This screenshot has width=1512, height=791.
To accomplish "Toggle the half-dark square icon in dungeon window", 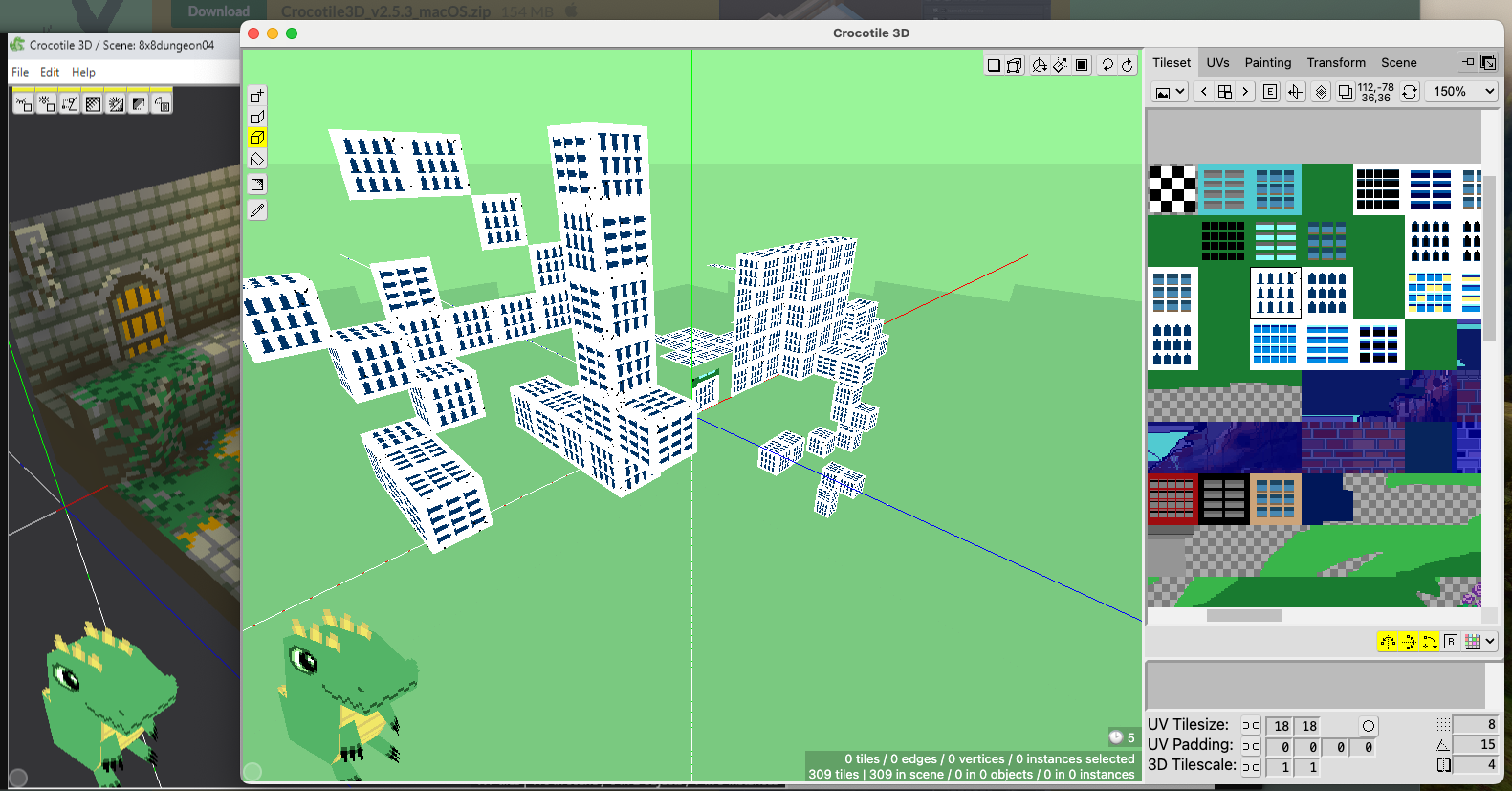I will point(139,103).
